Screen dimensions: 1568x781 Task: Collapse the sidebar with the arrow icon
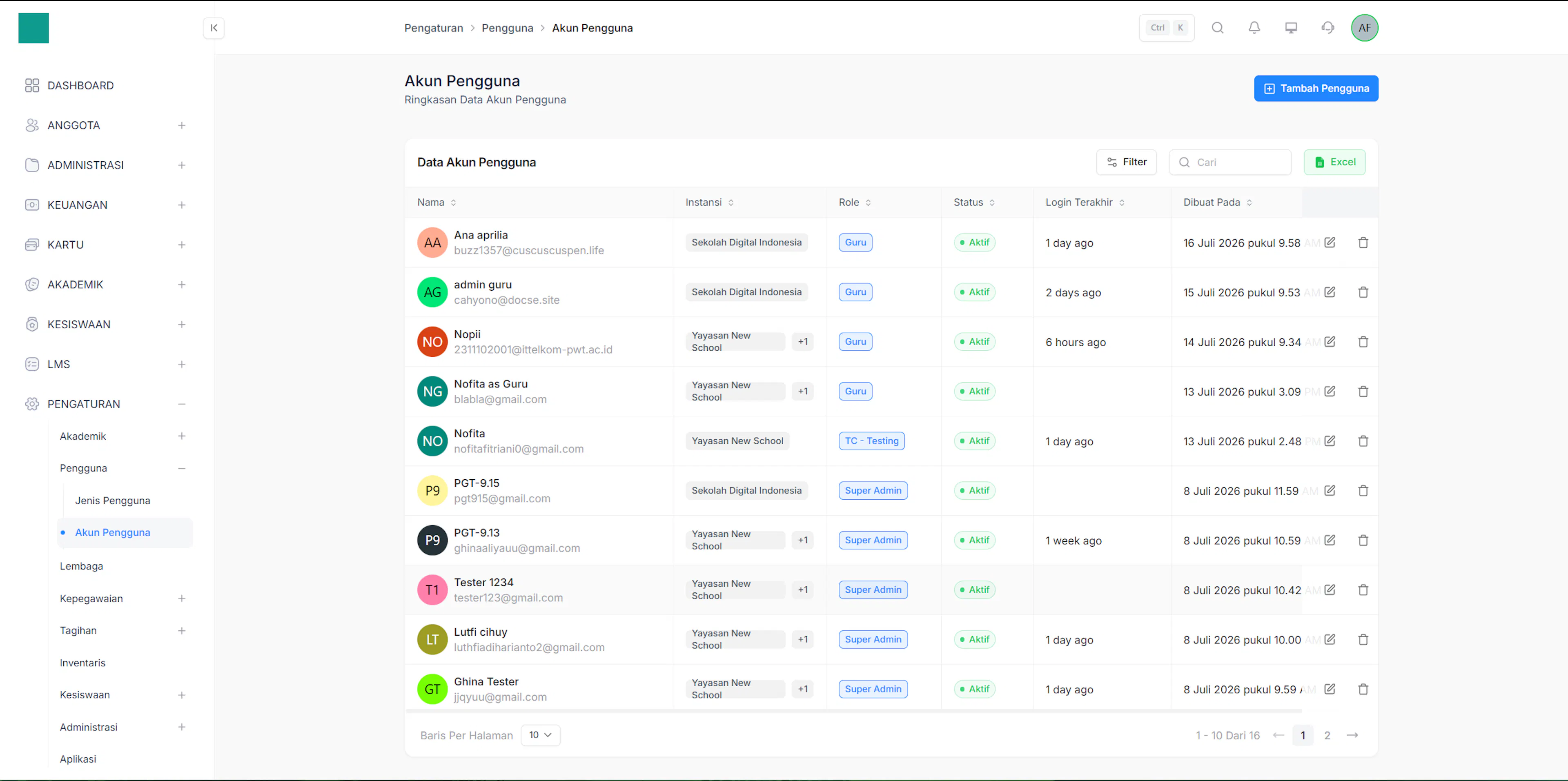(214, 28)
